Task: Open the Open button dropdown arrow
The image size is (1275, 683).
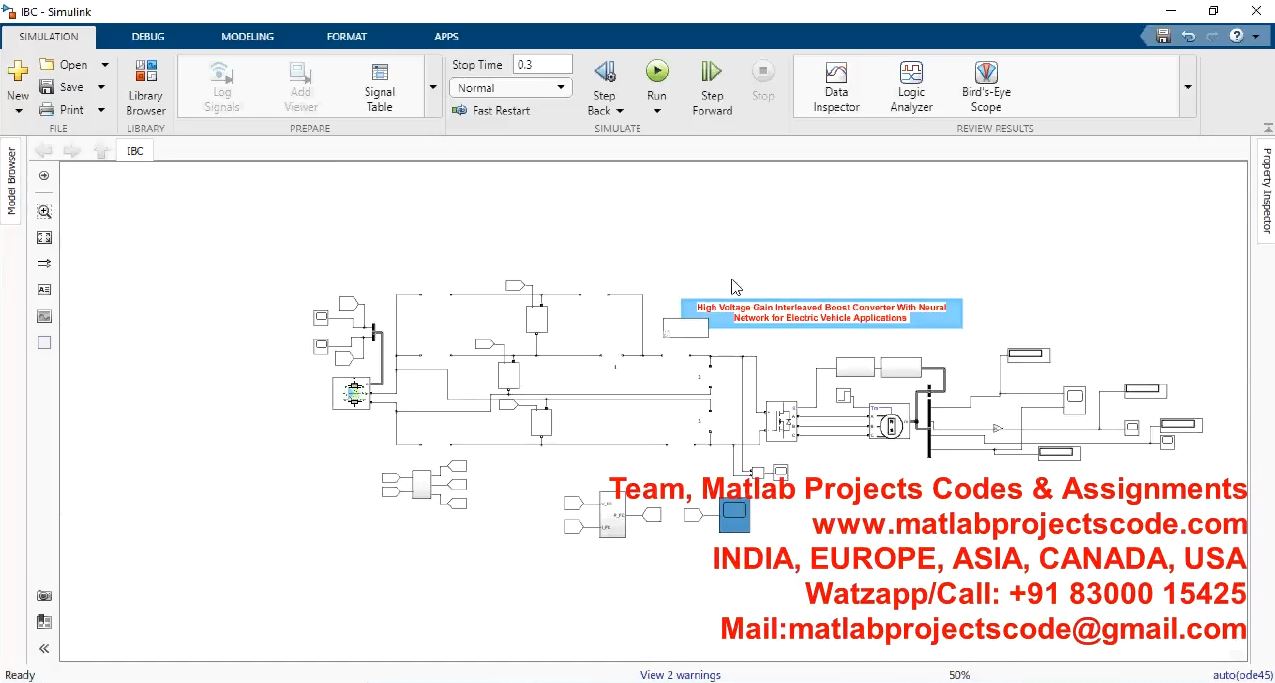Action: click(104, 64)
